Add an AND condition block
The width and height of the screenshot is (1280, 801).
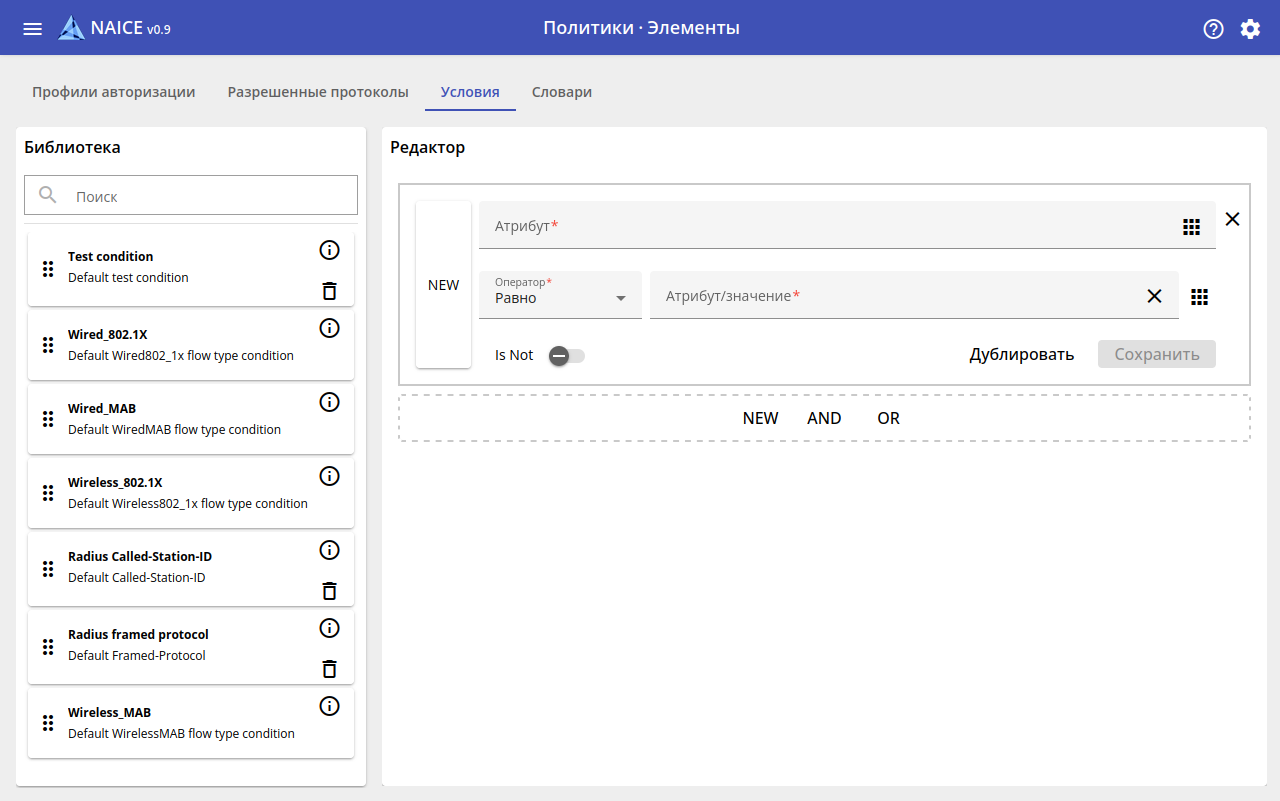pyautogui.click(x=824, y=418)
